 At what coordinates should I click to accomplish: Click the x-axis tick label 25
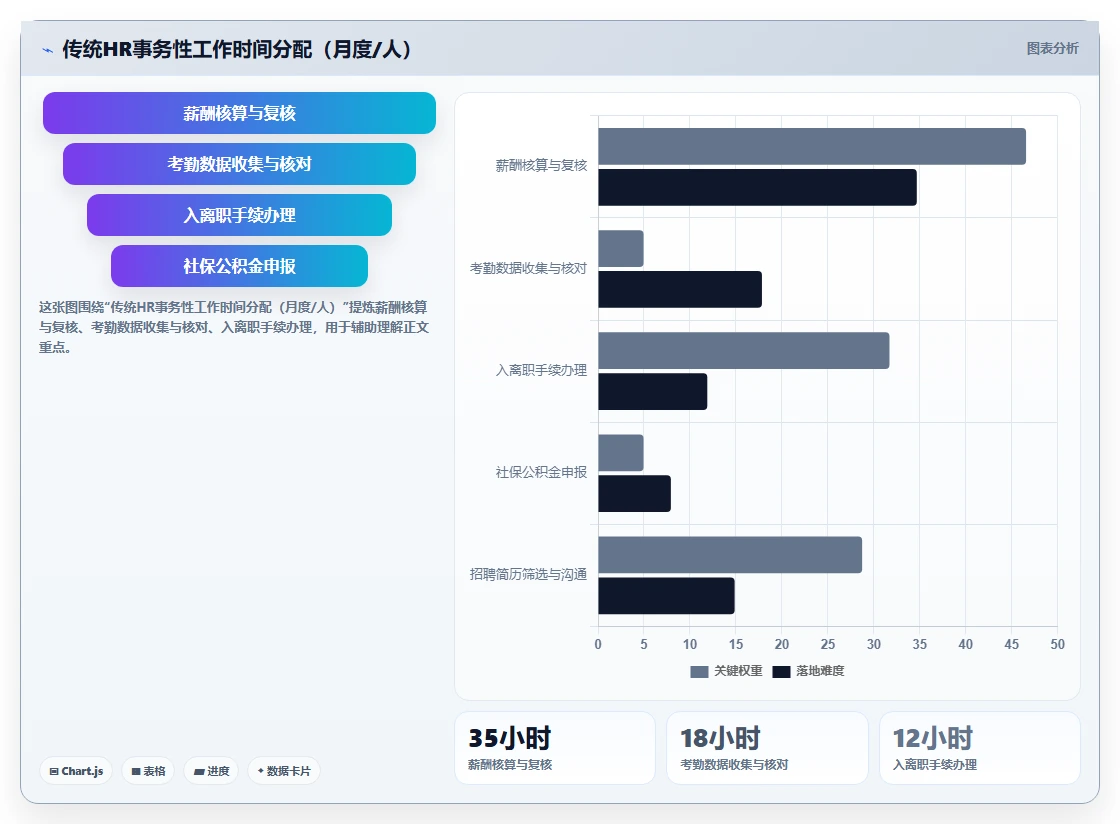828,645
